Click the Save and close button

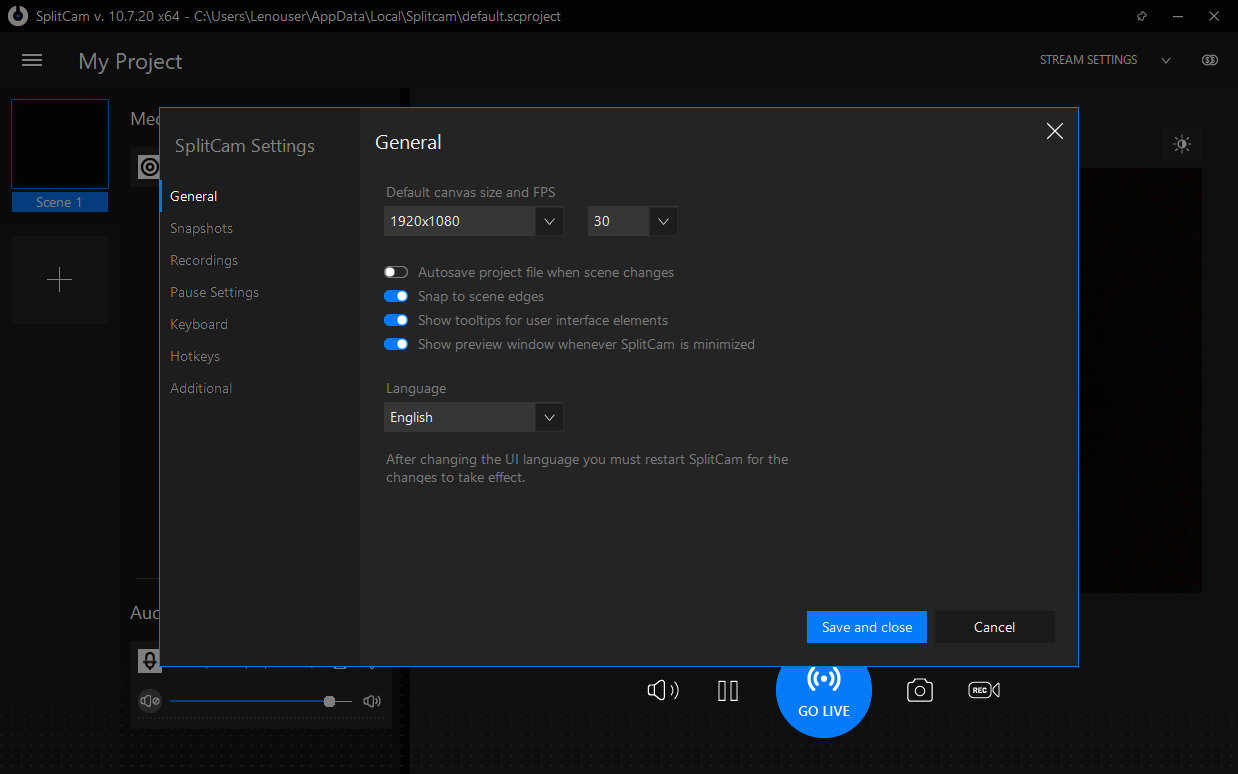coord(867,627)
